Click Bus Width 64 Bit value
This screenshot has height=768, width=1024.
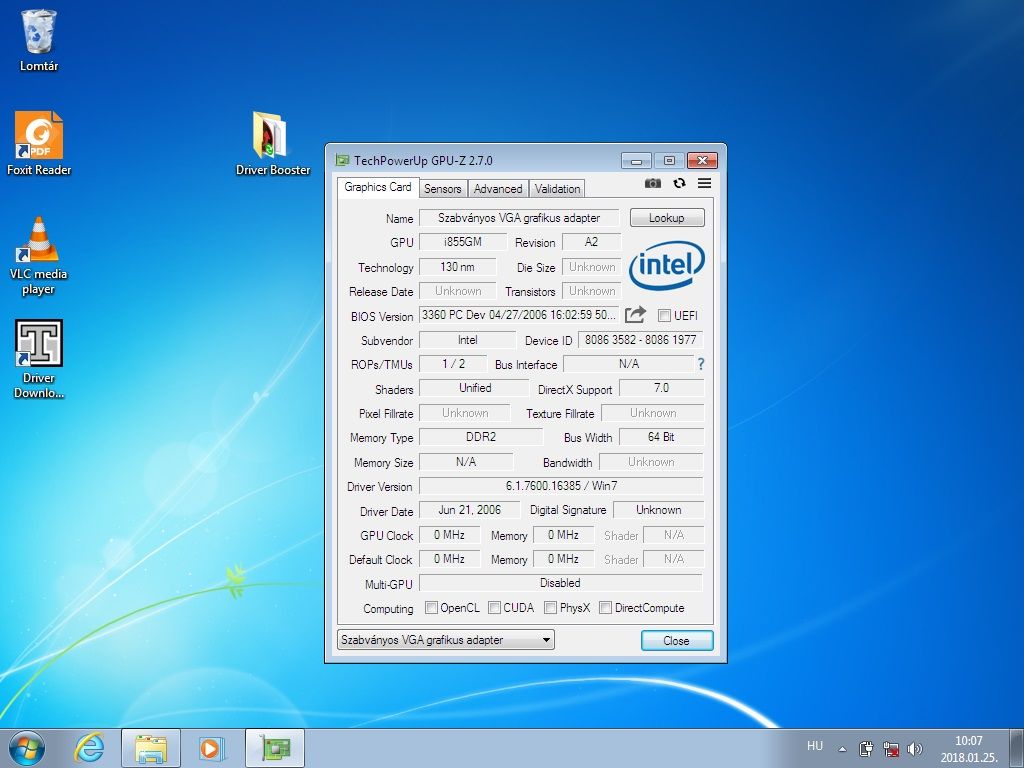click(x=661, y=437)
